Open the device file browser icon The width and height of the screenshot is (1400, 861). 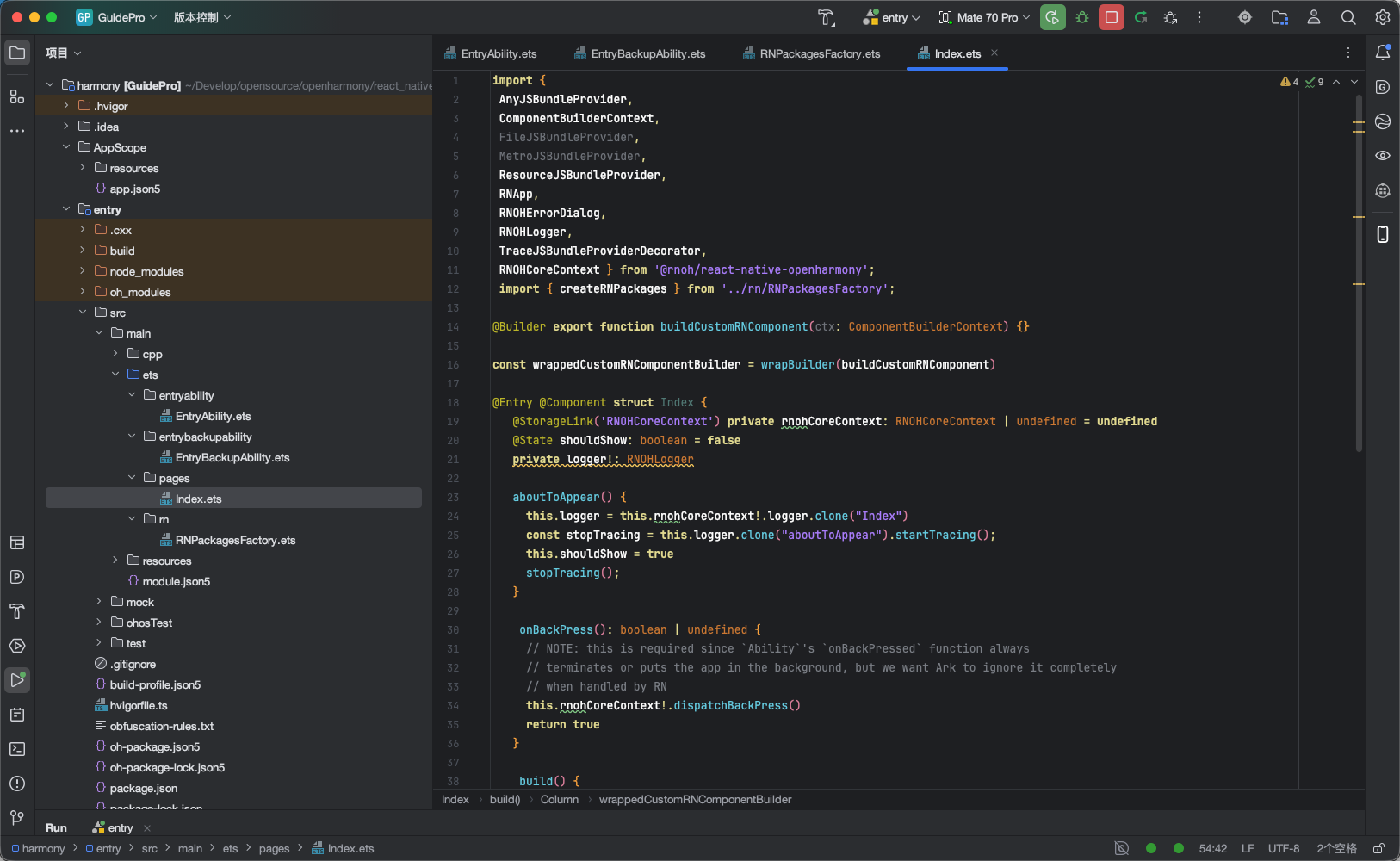coord(1279,17)
